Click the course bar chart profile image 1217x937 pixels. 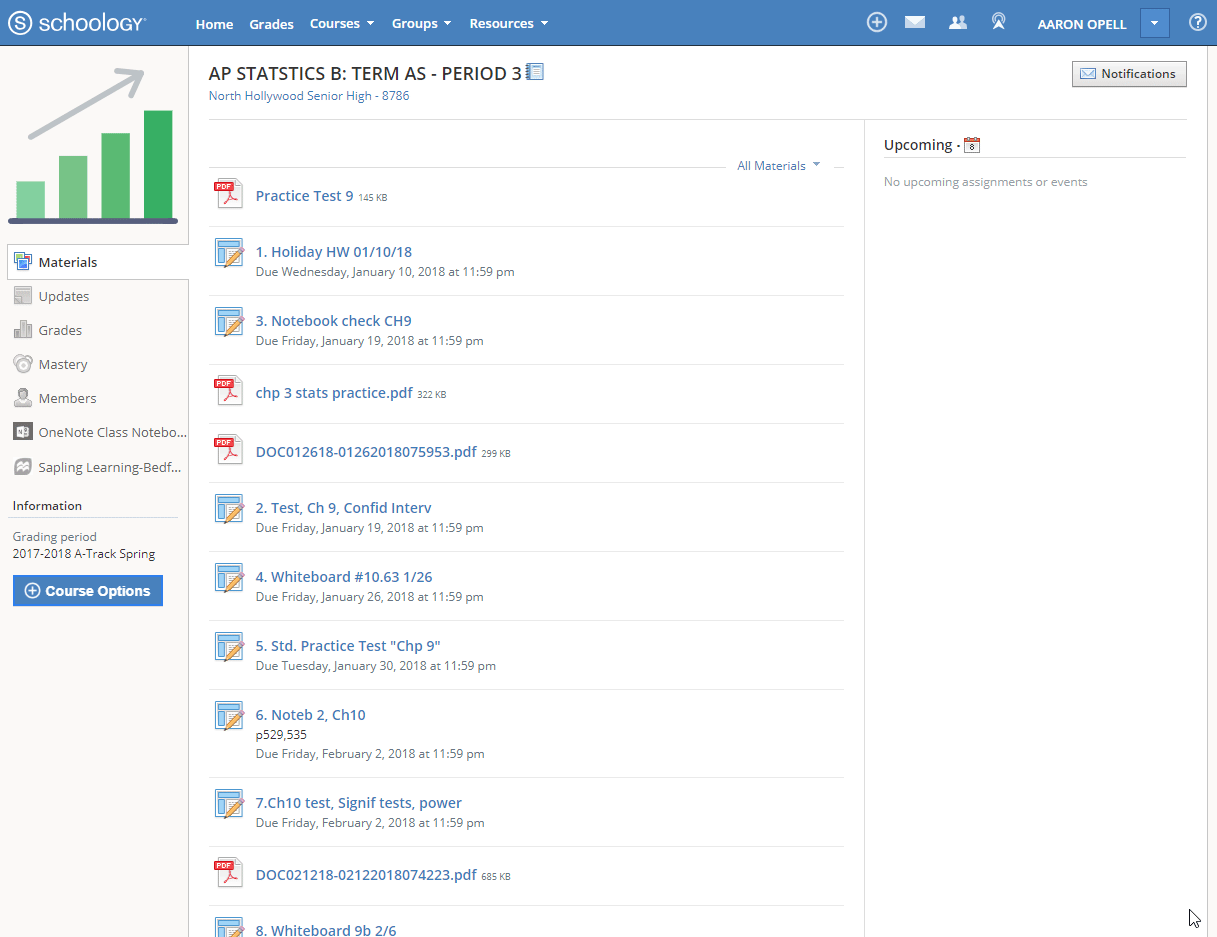[x=94, y=145]
